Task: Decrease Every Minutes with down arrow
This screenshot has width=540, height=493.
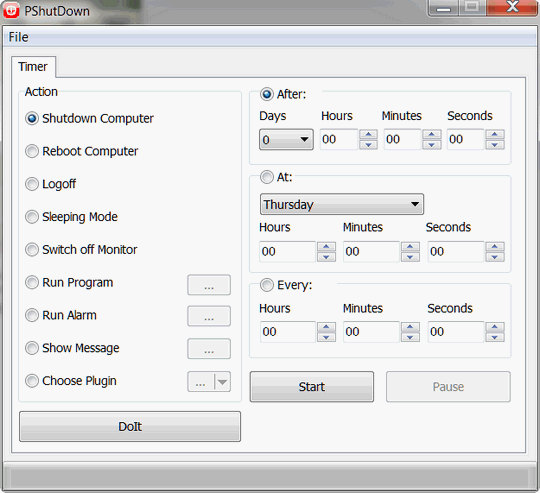Action: click(410, 337)
